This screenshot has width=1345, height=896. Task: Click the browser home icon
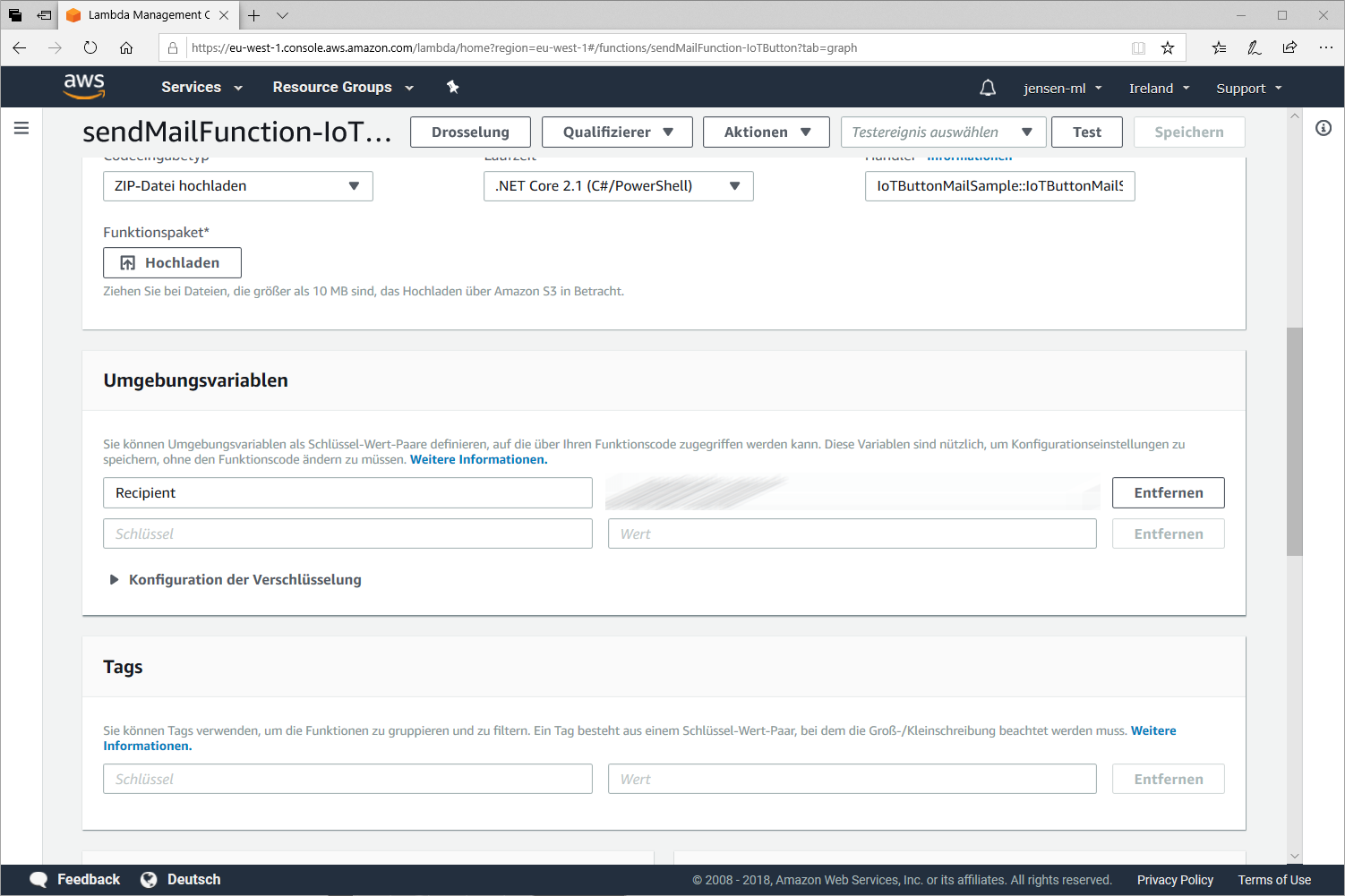126,47
